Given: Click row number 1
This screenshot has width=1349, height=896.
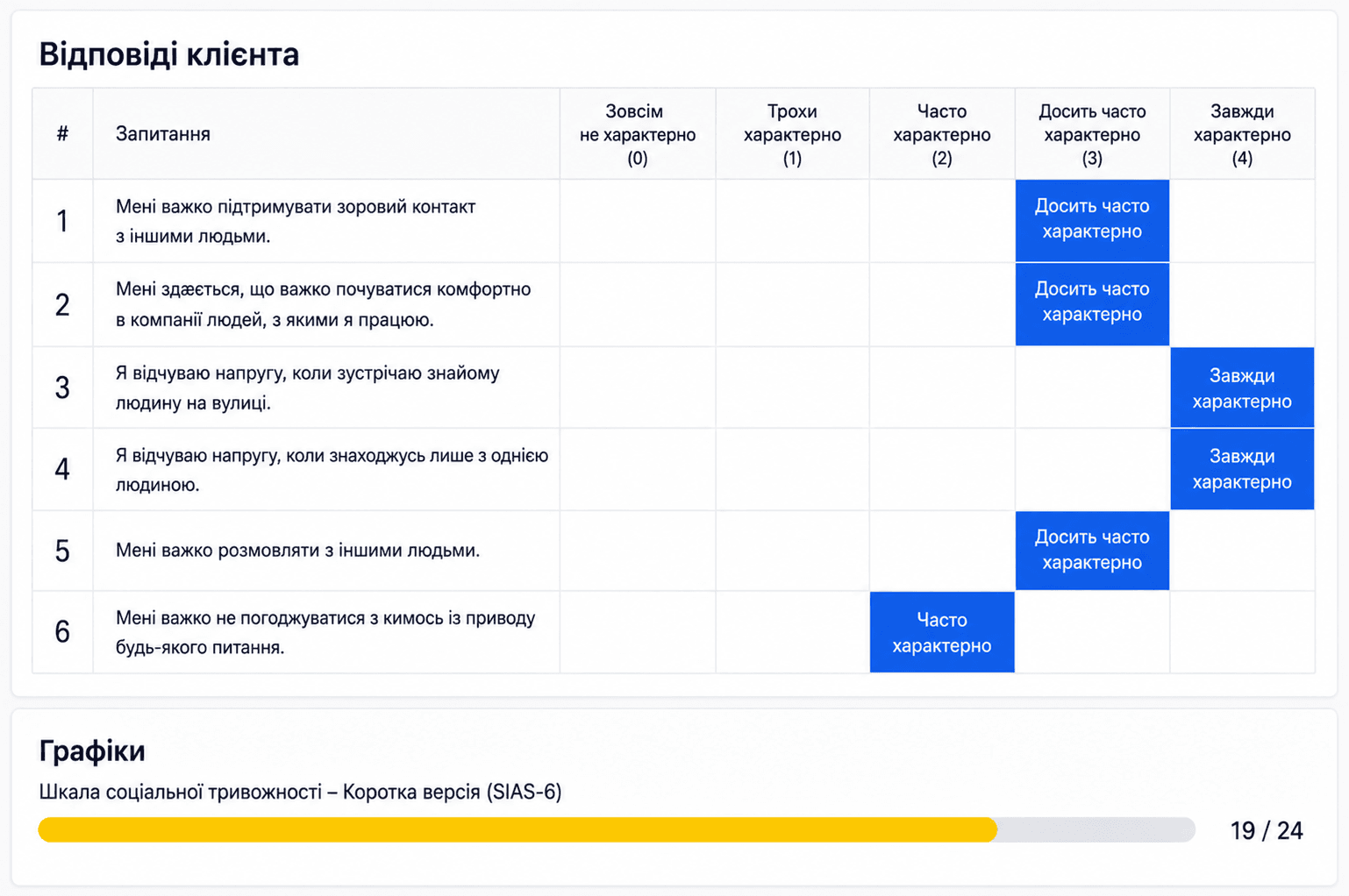Looking at the screenshot, I should pos(62,221).
